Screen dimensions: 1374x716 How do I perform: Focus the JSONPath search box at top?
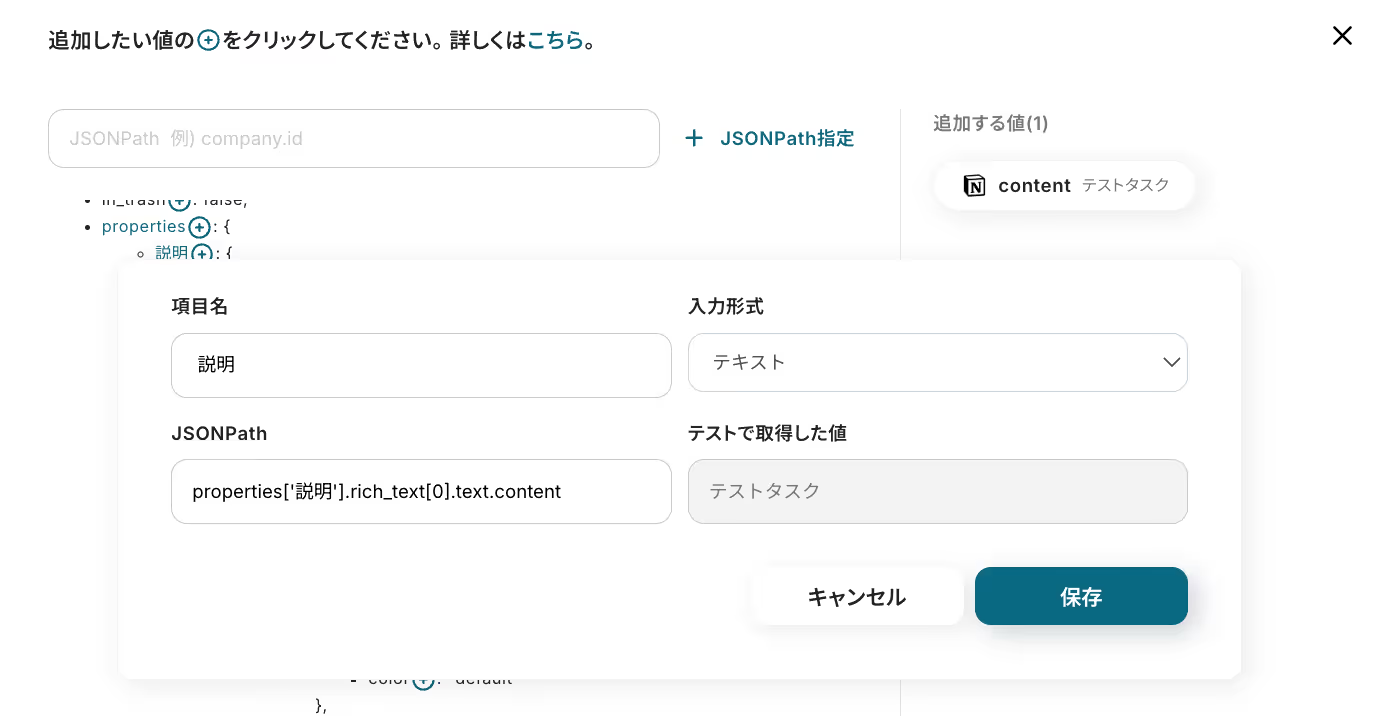pyautogui.click(x=353, y=138)
